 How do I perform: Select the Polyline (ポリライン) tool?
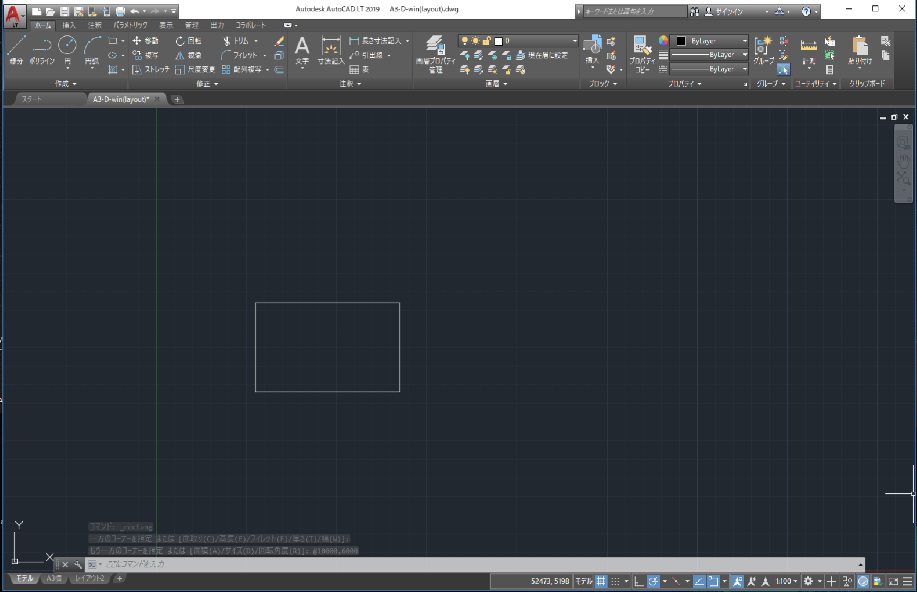point(42,49)
